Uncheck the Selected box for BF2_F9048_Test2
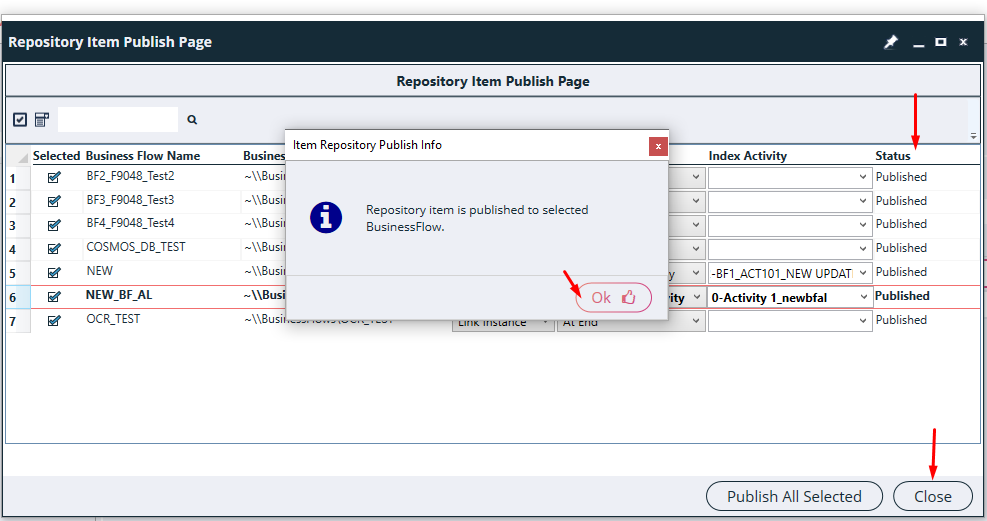Image resolution: width=987 pixels, height=521 pixels. (54, 178)
